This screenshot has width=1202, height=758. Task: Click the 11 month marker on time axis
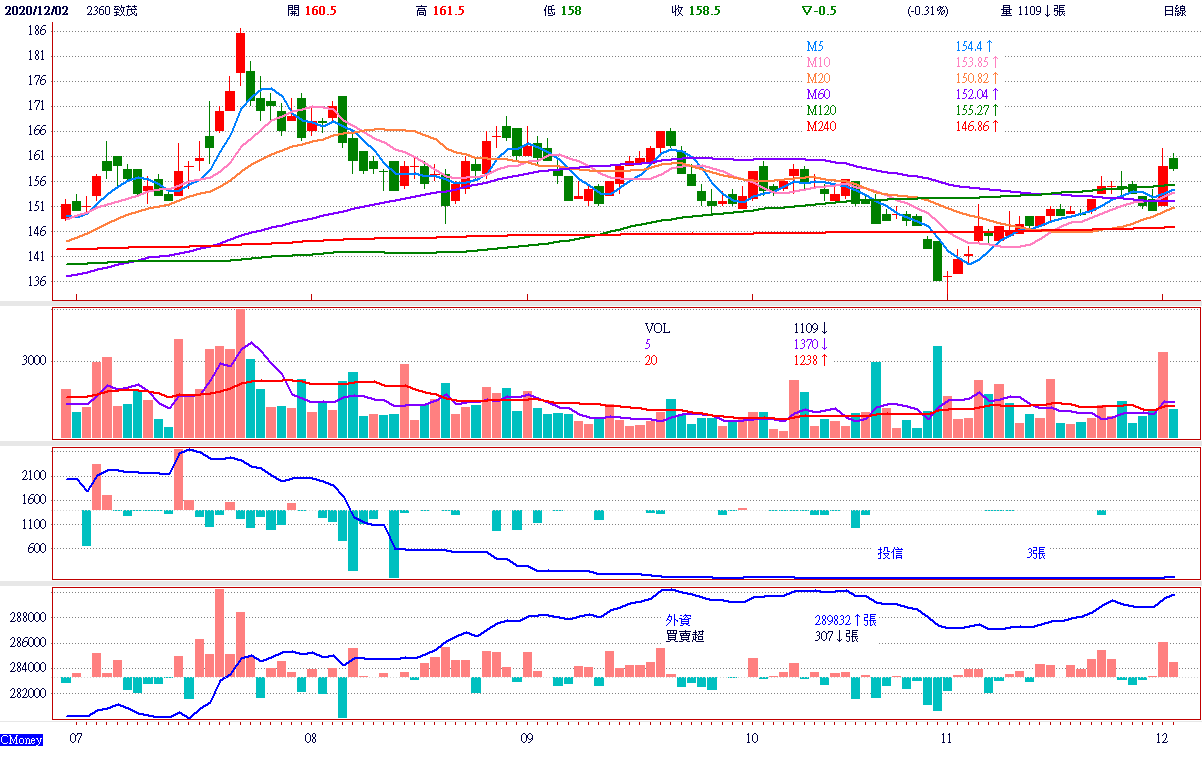(946, 740)
